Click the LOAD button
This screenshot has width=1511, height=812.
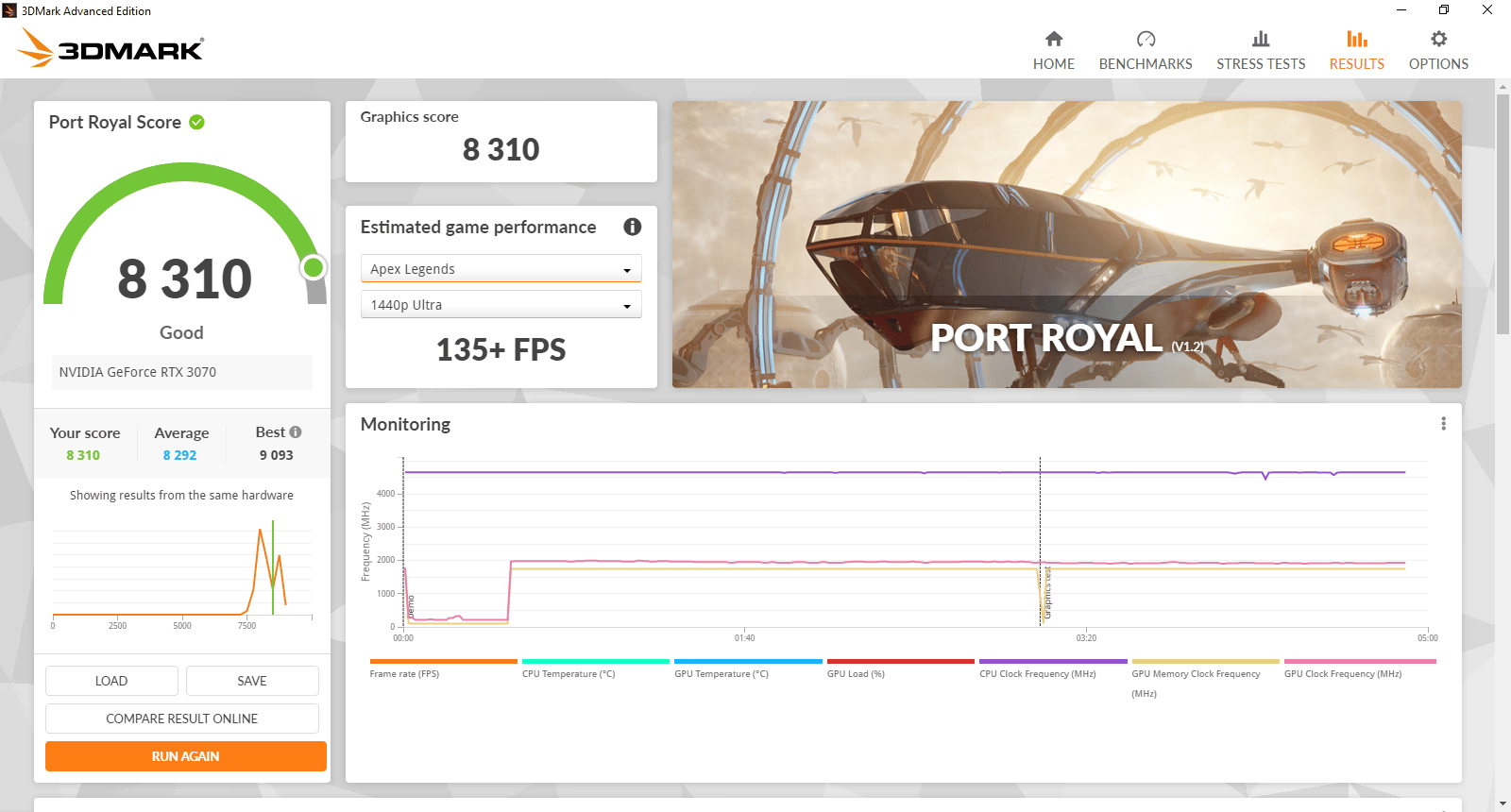[111, 681]
